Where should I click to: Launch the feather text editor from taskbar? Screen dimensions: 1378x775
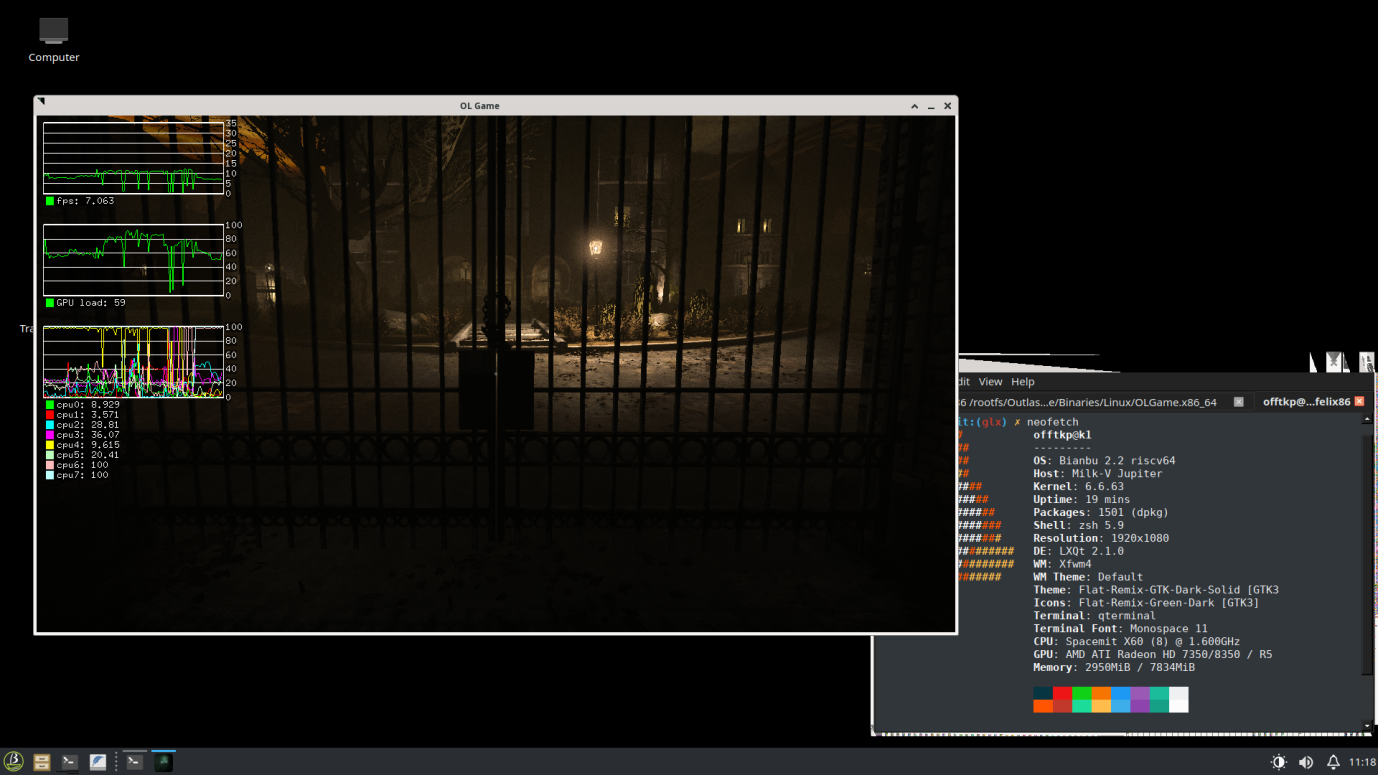(x=98, y=762)
